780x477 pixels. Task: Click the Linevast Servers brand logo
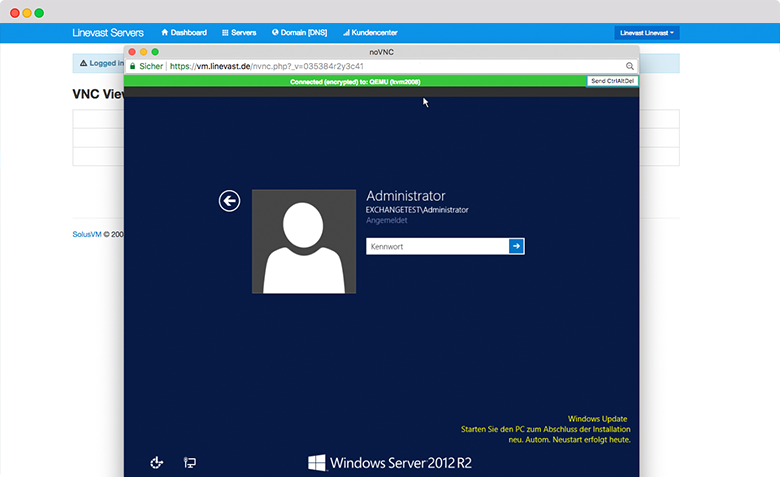(x=108, y=33)
